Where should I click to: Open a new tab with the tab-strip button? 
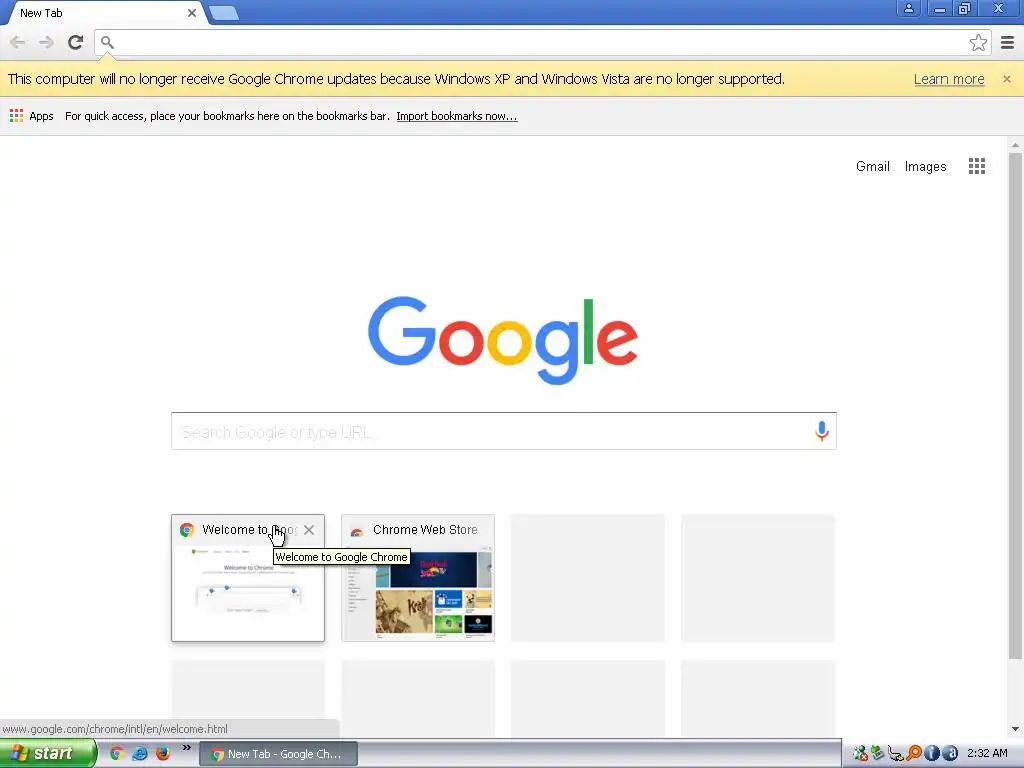point(224,12)
